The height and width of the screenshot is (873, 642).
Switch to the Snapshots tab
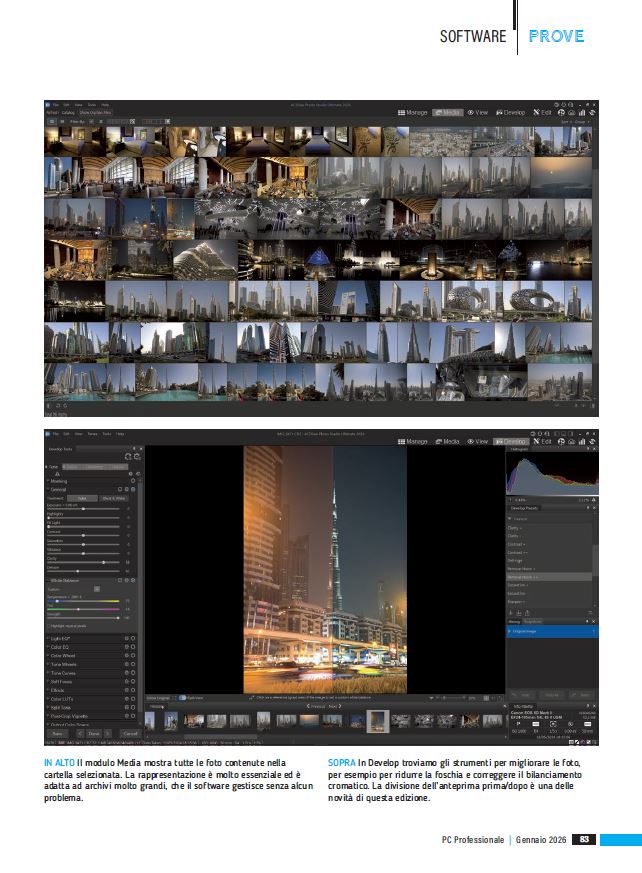point(532,621)
